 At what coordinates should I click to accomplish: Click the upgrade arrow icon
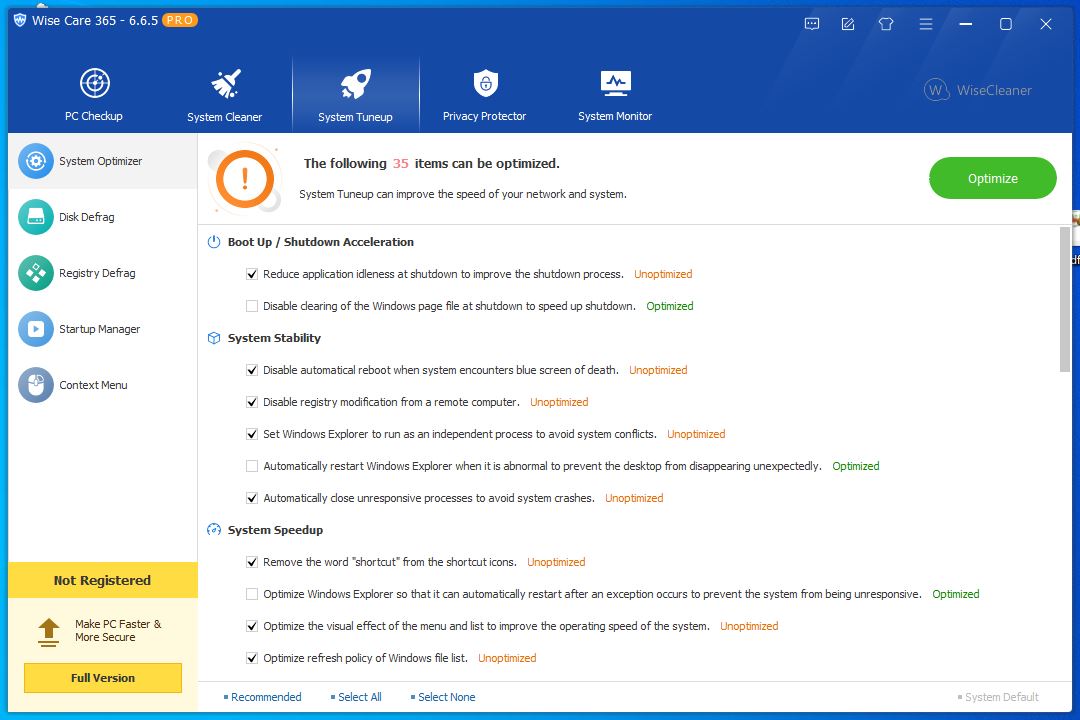click(x=48, y=632)
